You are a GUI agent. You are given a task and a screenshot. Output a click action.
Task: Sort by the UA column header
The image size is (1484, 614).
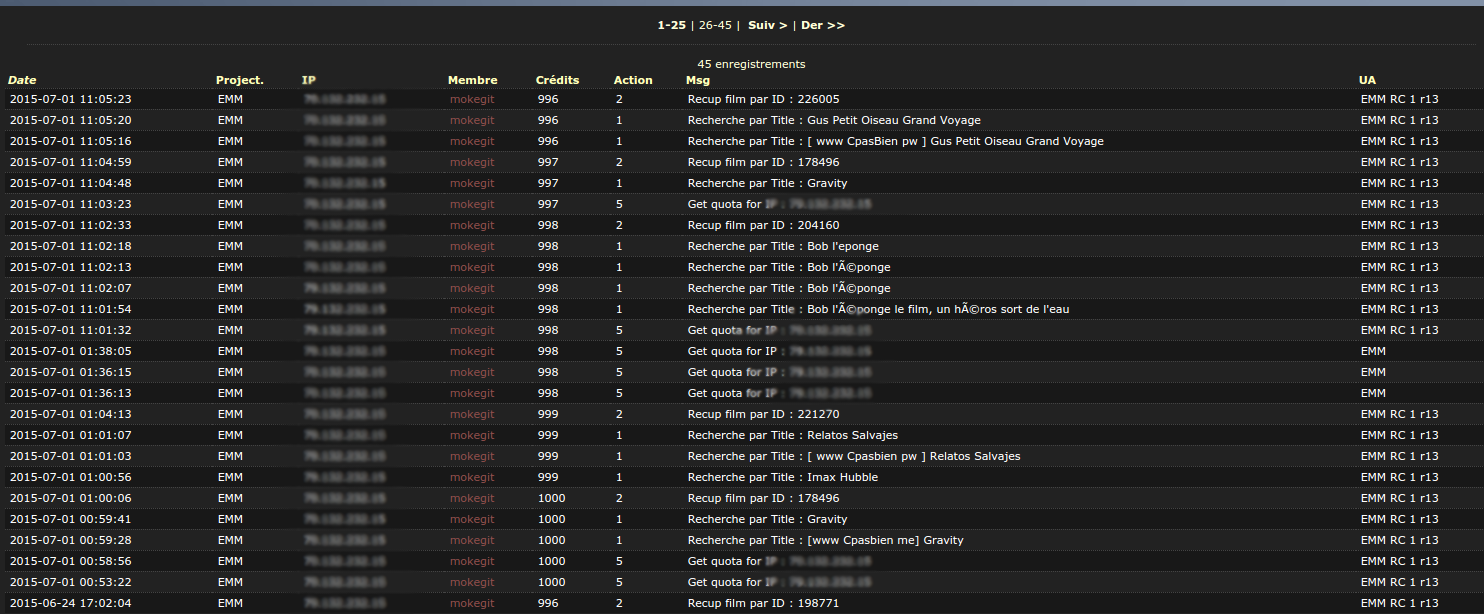[1367, 80]
